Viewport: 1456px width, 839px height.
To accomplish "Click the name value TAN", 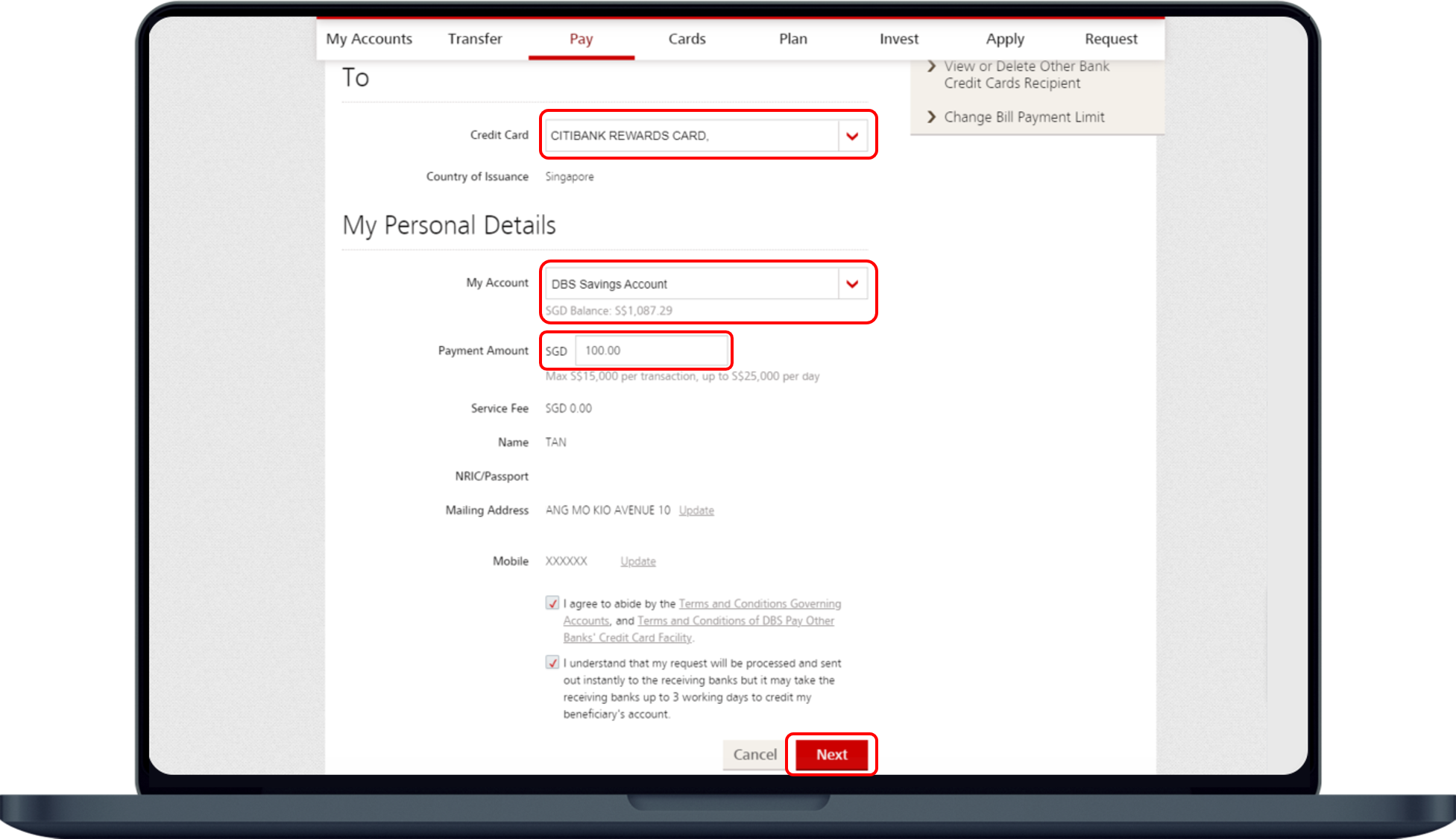I will [555, 442].
